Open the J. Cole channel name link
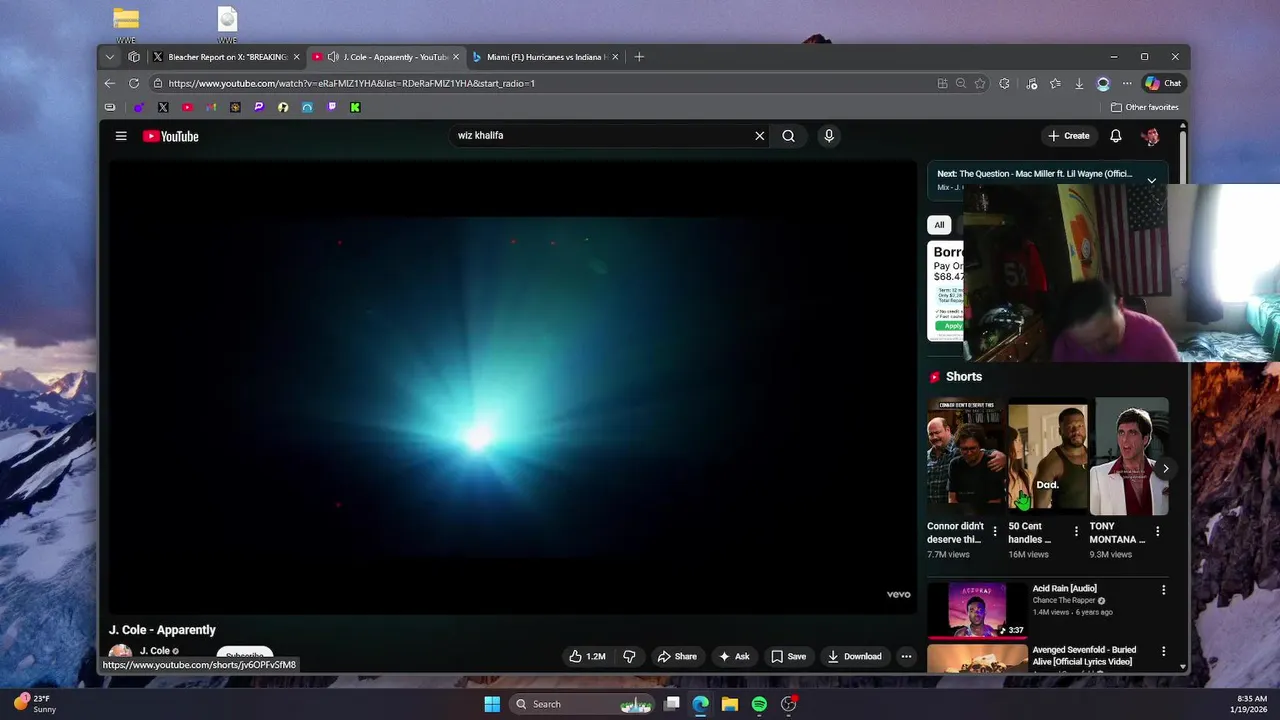Screen dimensions: 1280x720 click(x=155, y=651)
